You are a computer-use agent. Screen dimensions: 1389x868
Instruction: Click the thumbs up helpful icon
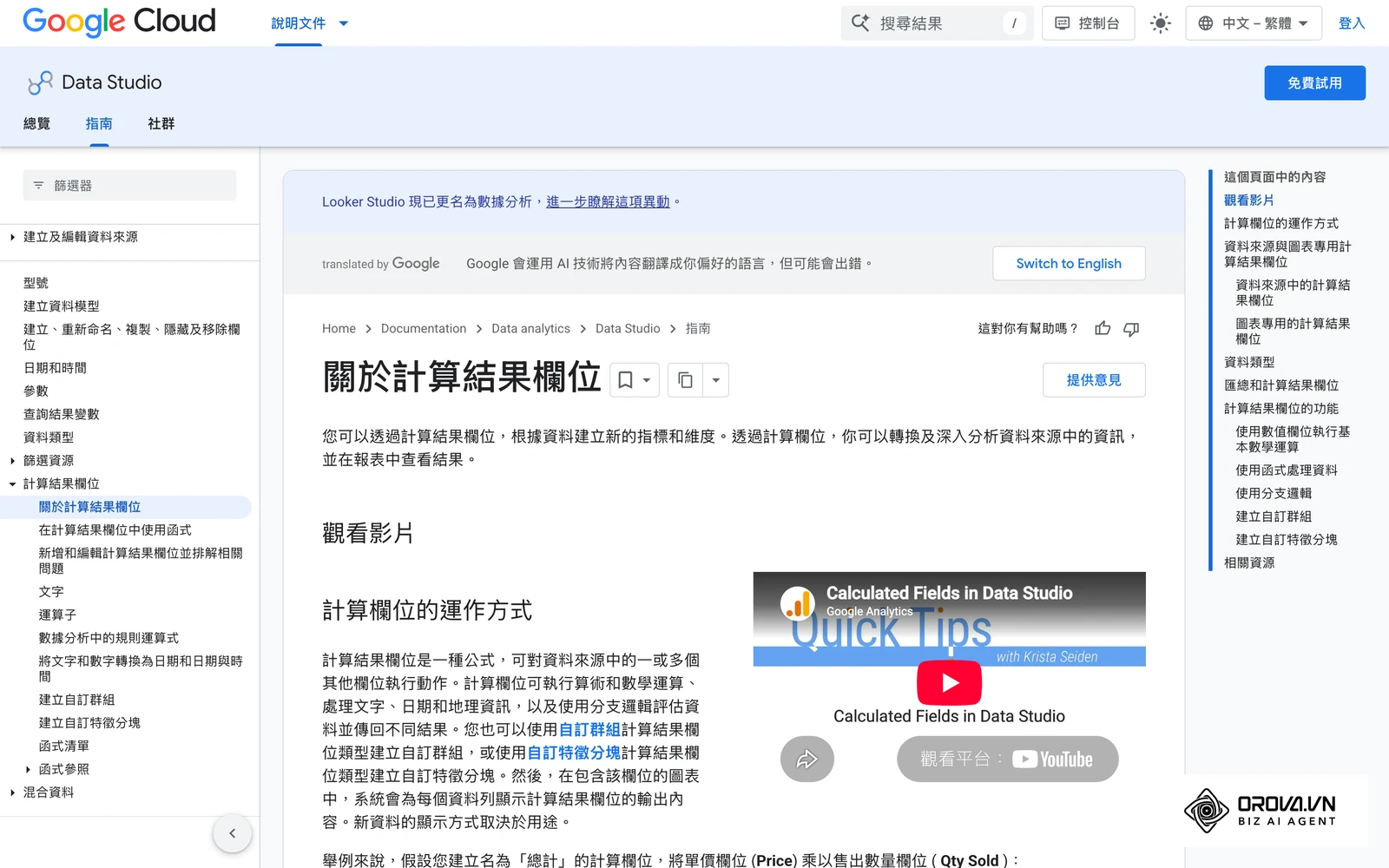click(x=1103, y=328)
